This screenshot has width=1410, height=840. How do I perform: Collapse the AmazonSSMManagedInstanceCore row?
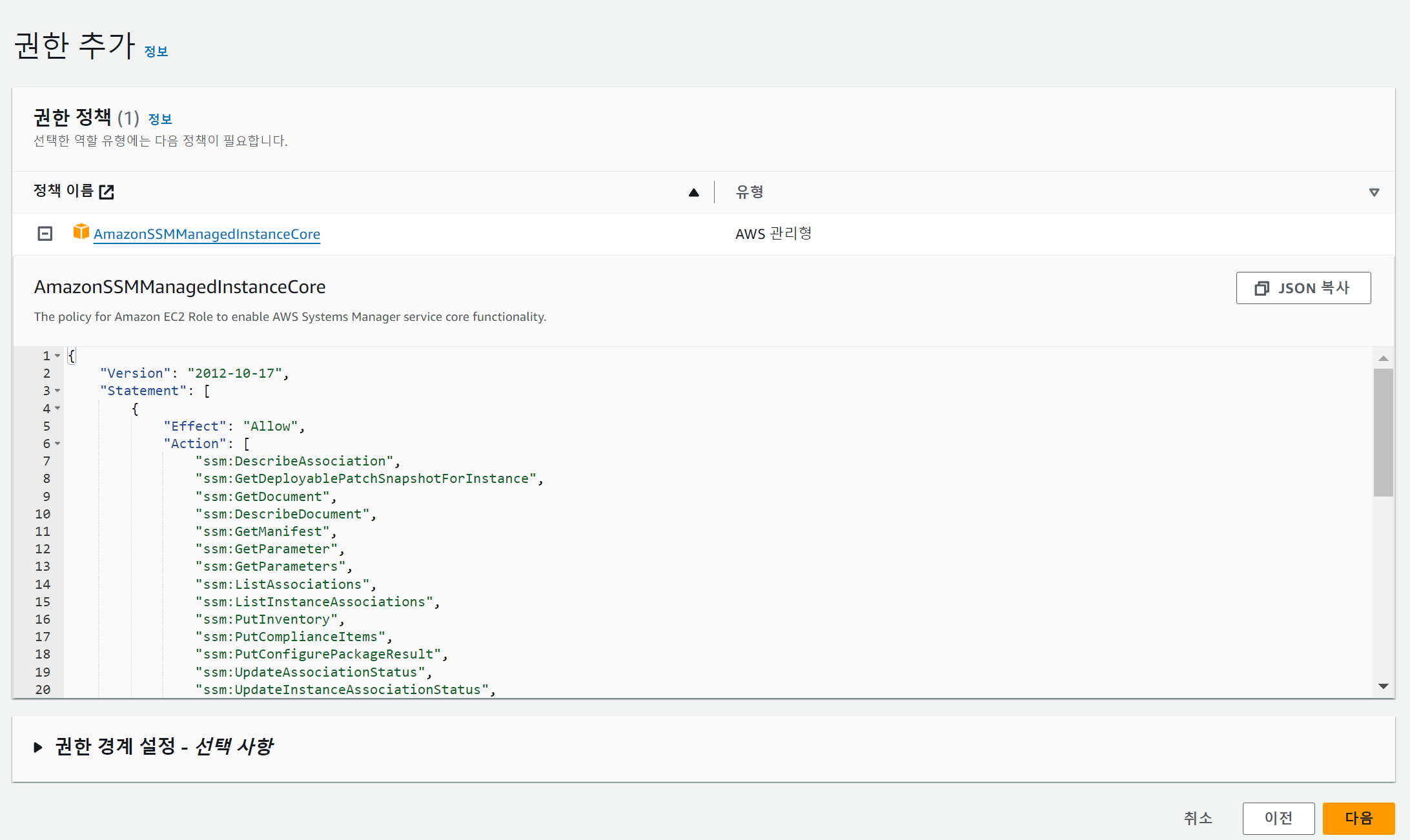(x=45, y=234)
